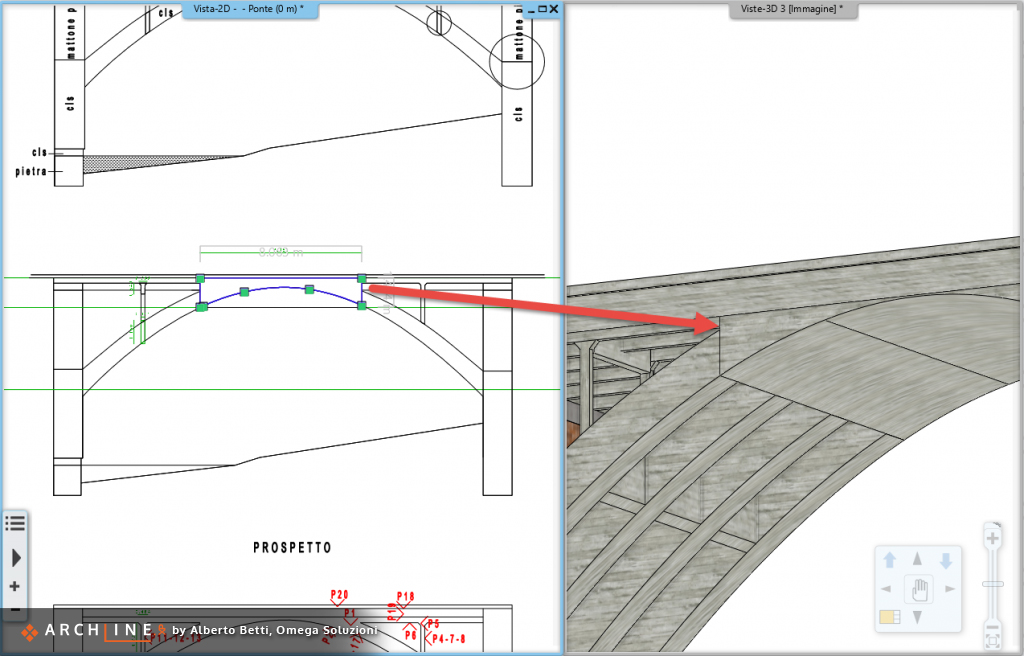Click the play arrow in the 2D view toolbar
1024x656 pixels.
[16, 557]
